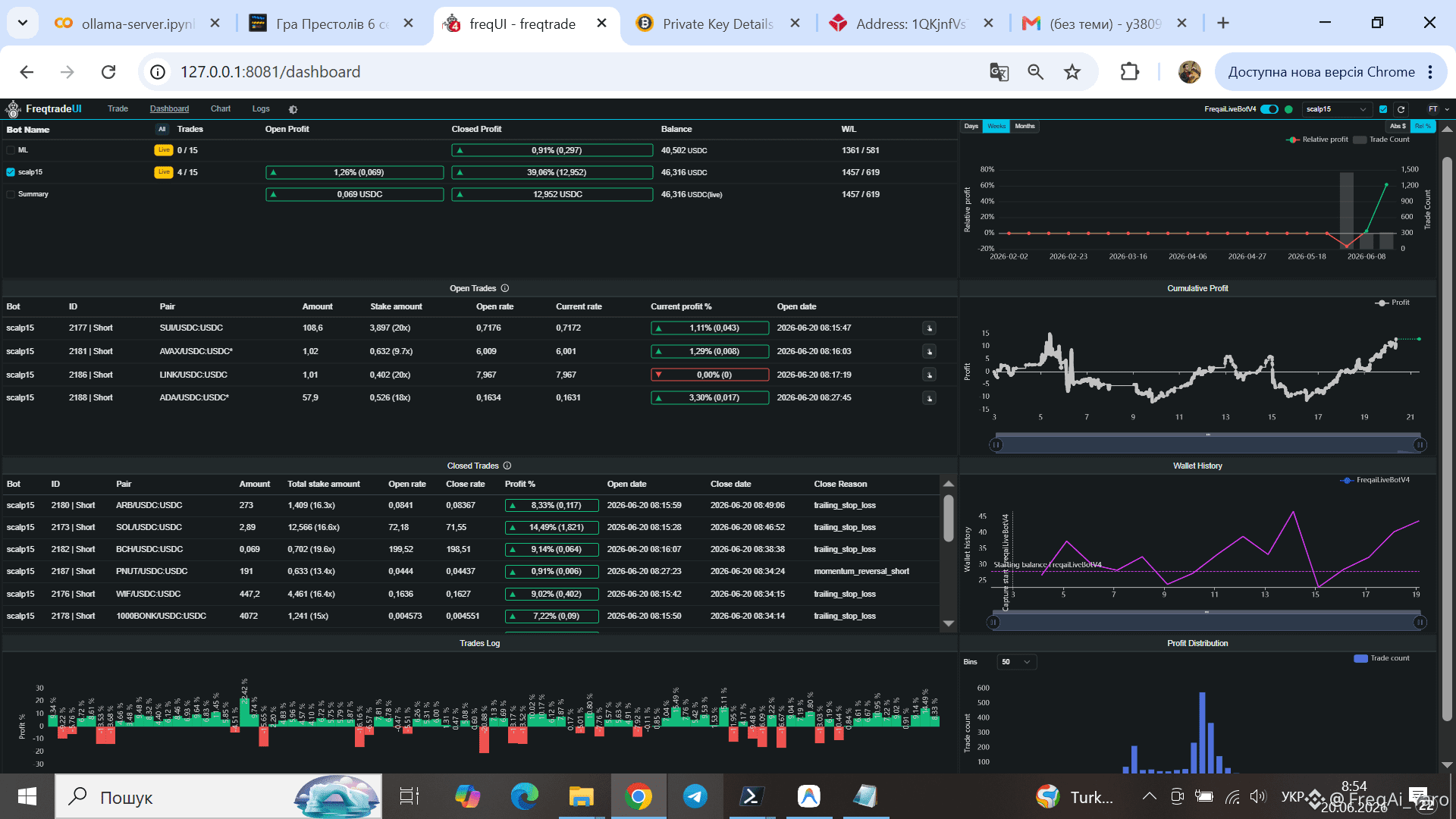
Task: Open a new Chrome tab
Action: (1223, 24)
